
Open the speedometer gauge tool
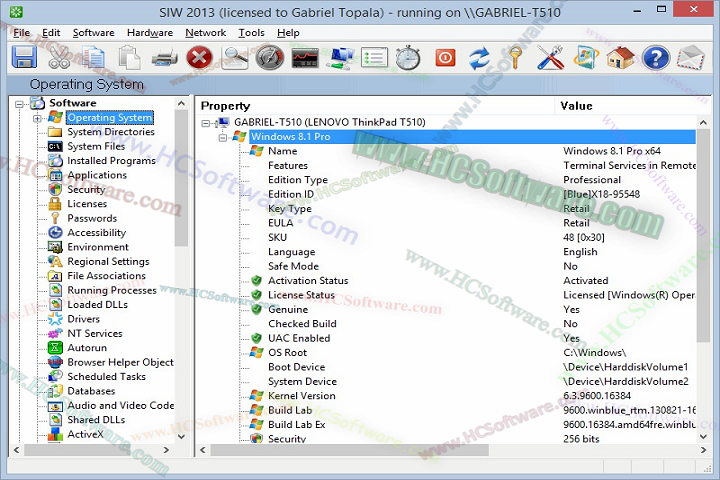pos(270,58)
